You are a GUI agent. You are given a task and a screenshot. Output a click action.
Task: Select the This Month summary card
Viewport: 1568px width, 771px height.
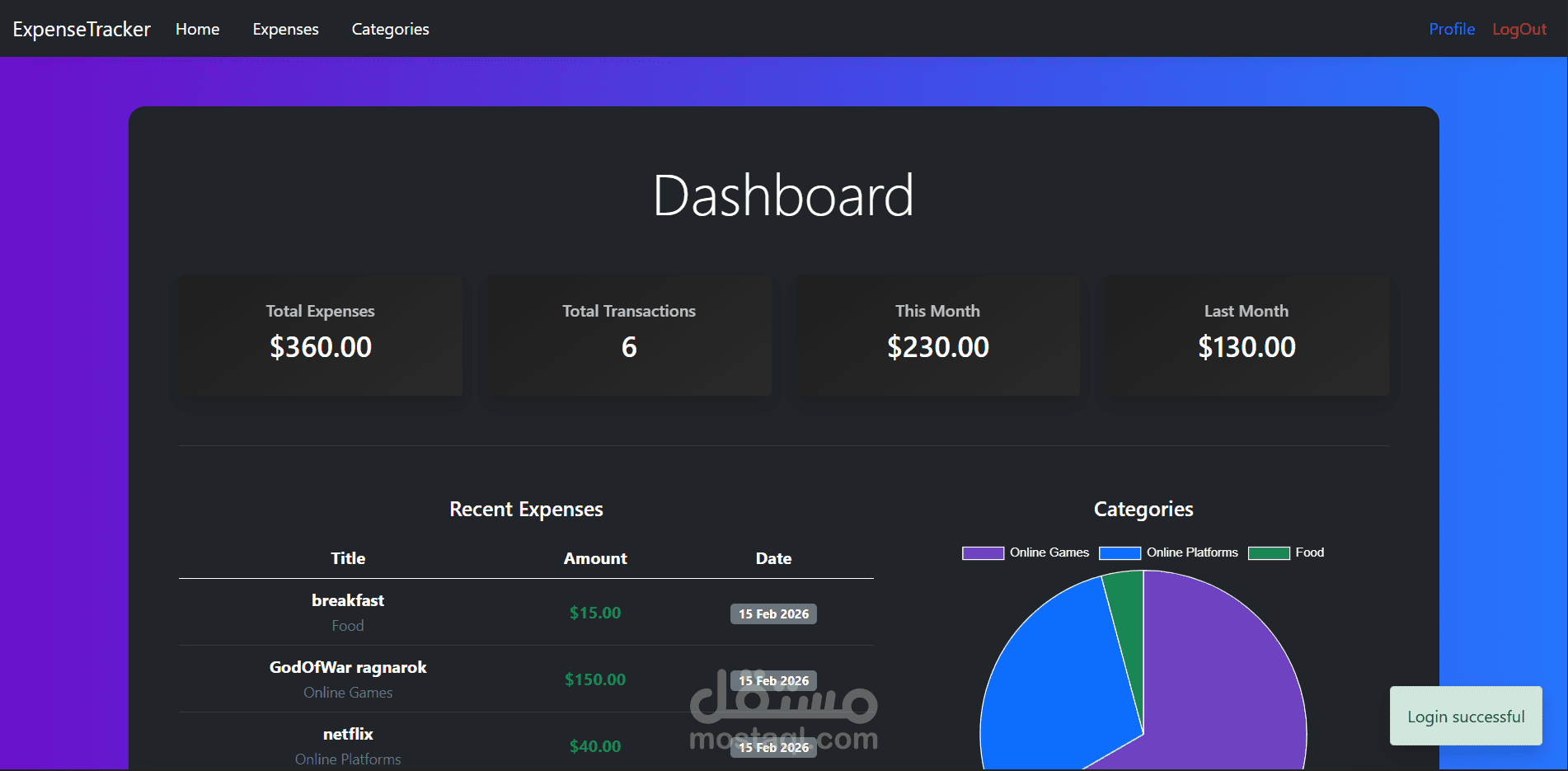click(937, 335)
